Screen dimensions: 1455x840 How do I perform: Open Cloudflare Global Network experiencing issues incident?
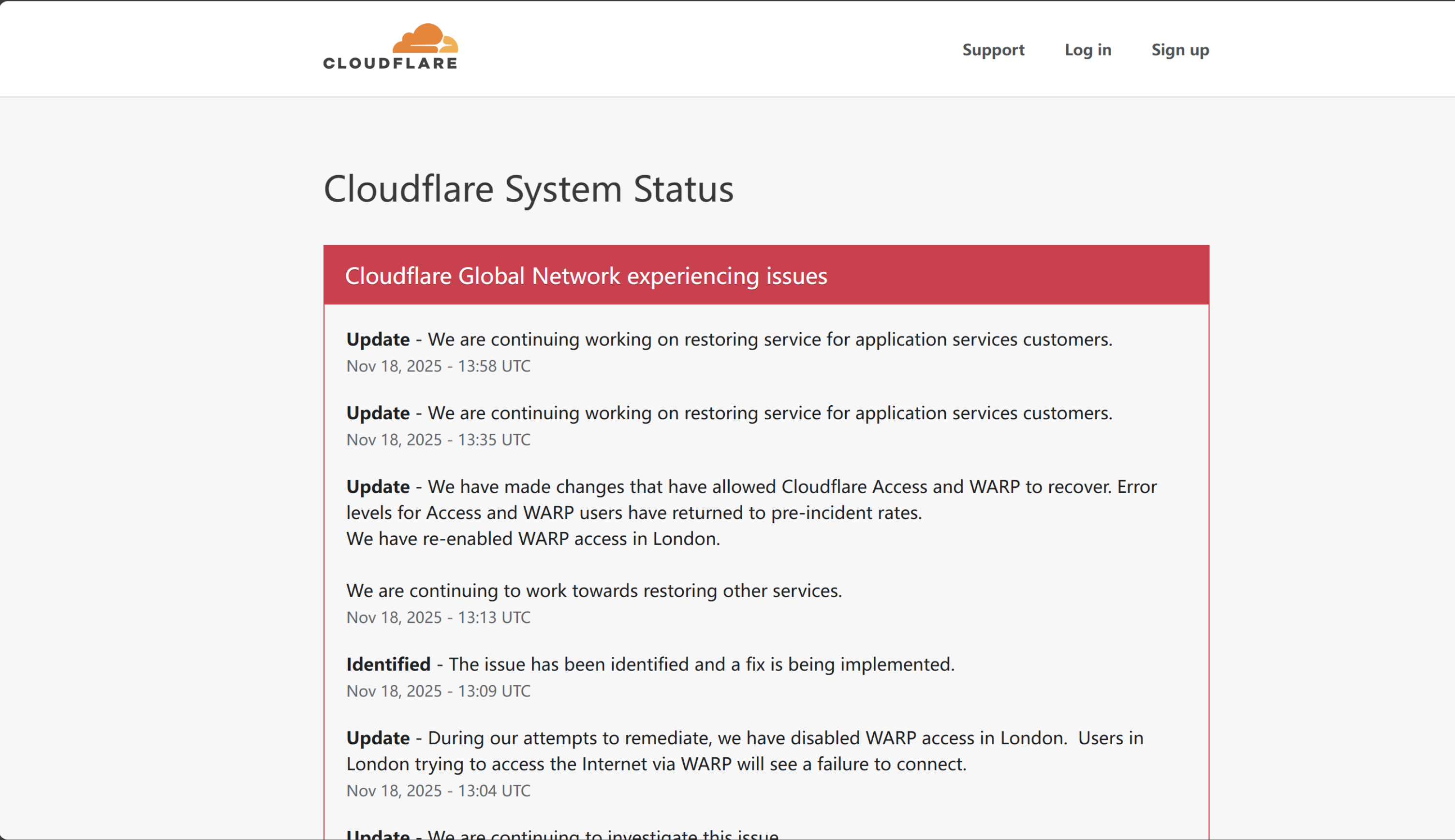coord(586,276)
